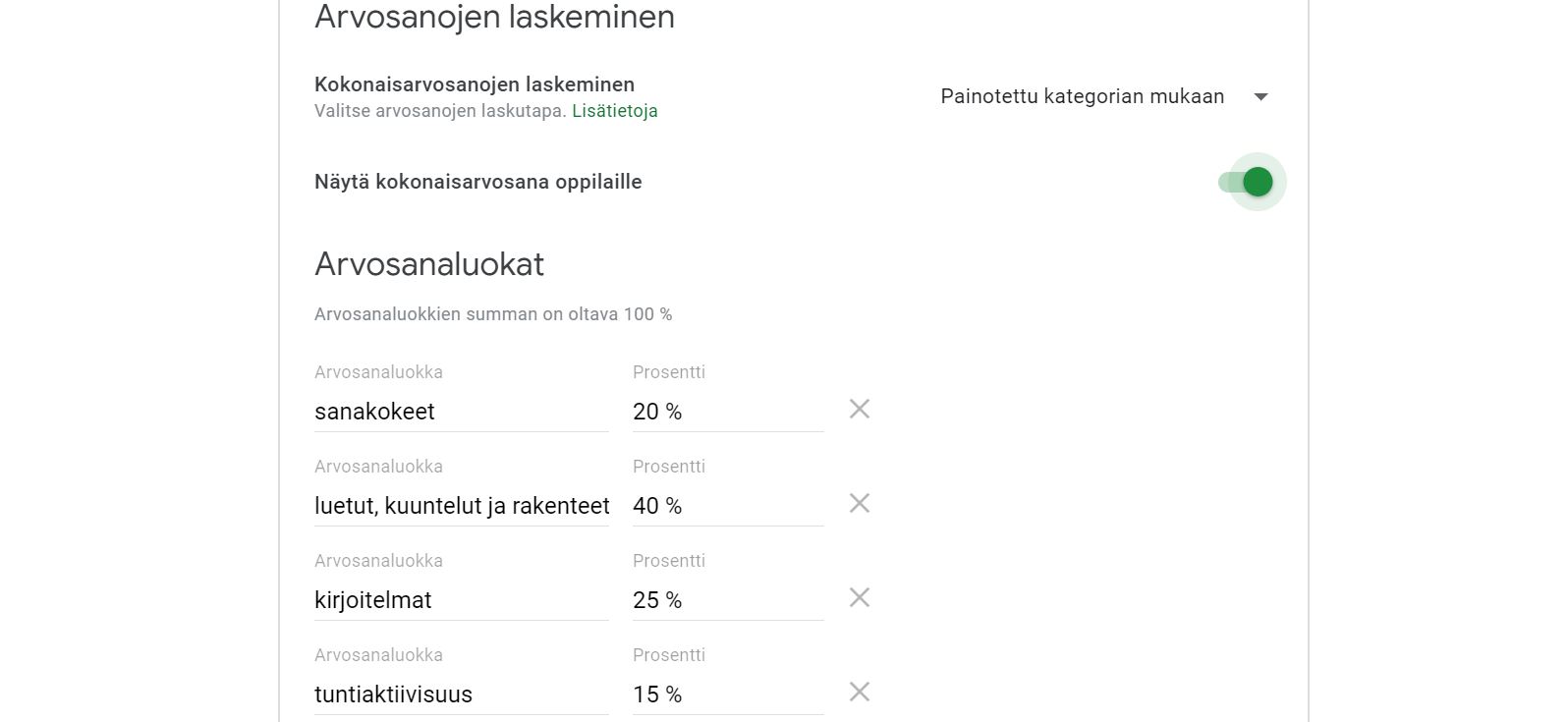Screen dimensions: 1568x722
Task: Click the 100 % sum requirement note
Action: (493, 314)
